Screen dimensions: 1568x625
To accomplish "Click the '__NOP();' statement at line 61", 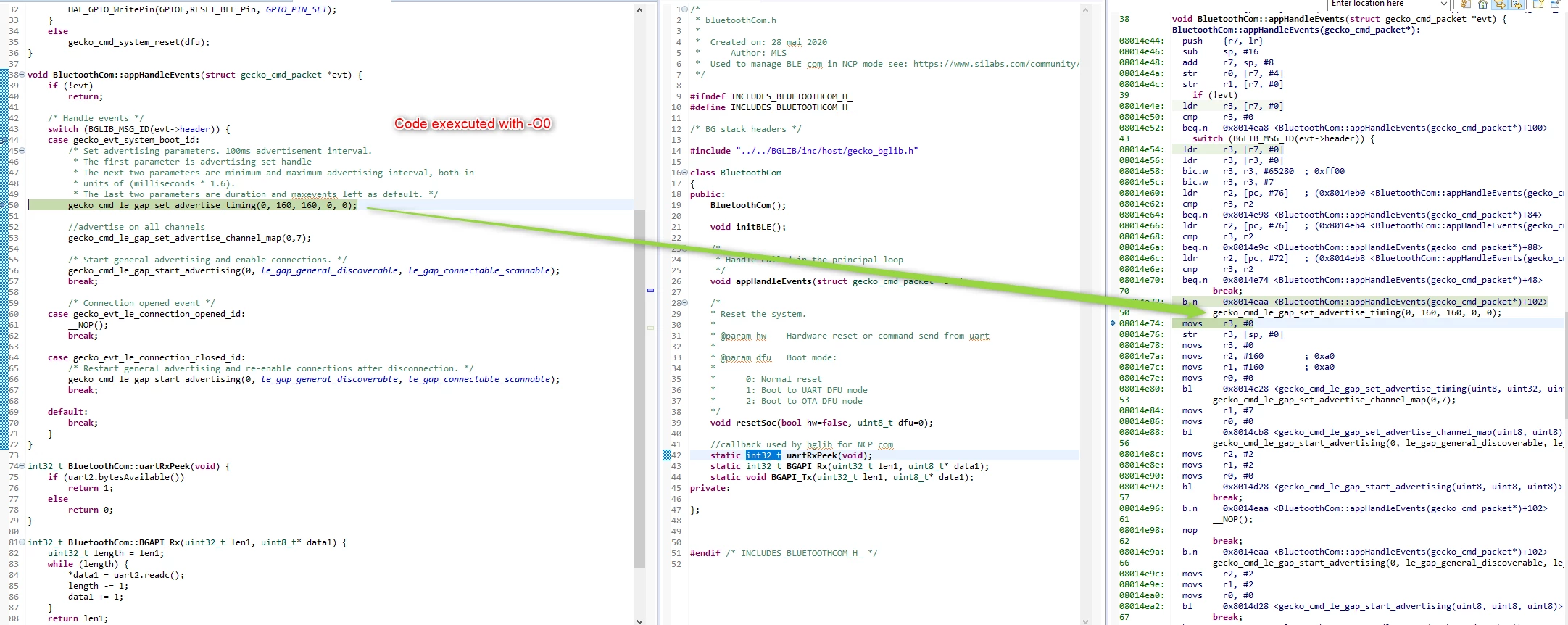I will pos(88,325).
